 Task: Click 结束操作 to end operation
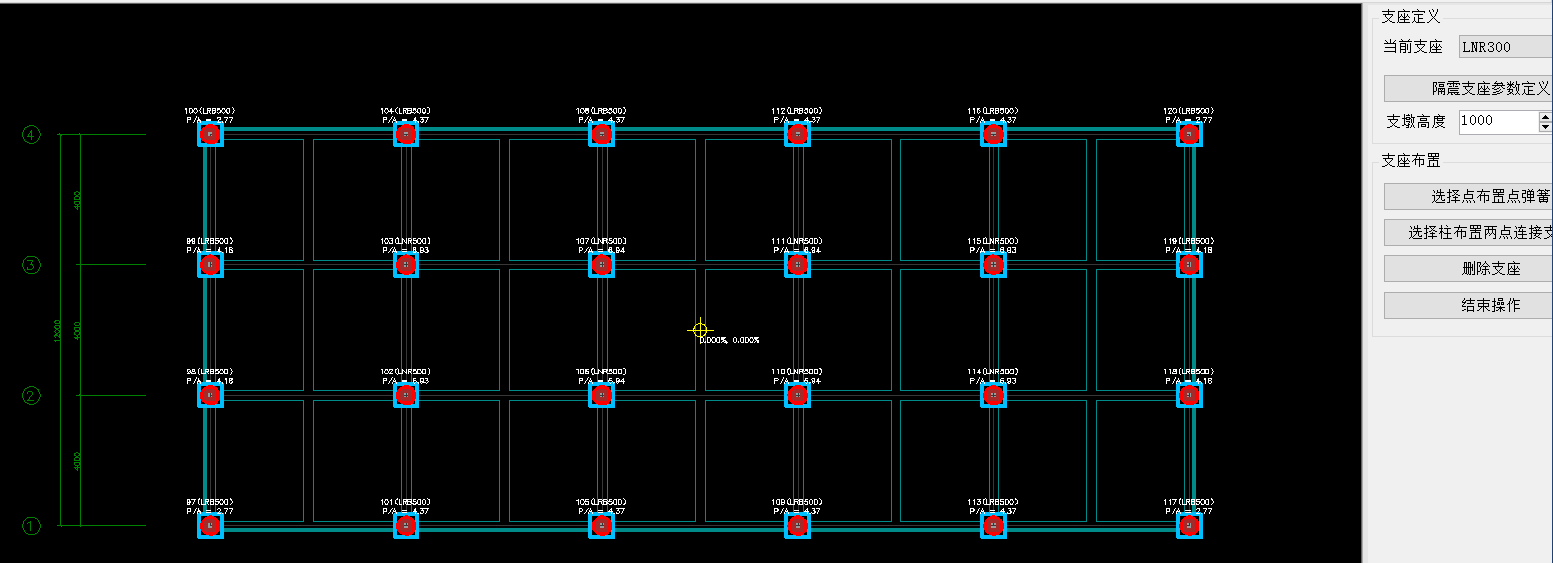[x=1468, y=305]
